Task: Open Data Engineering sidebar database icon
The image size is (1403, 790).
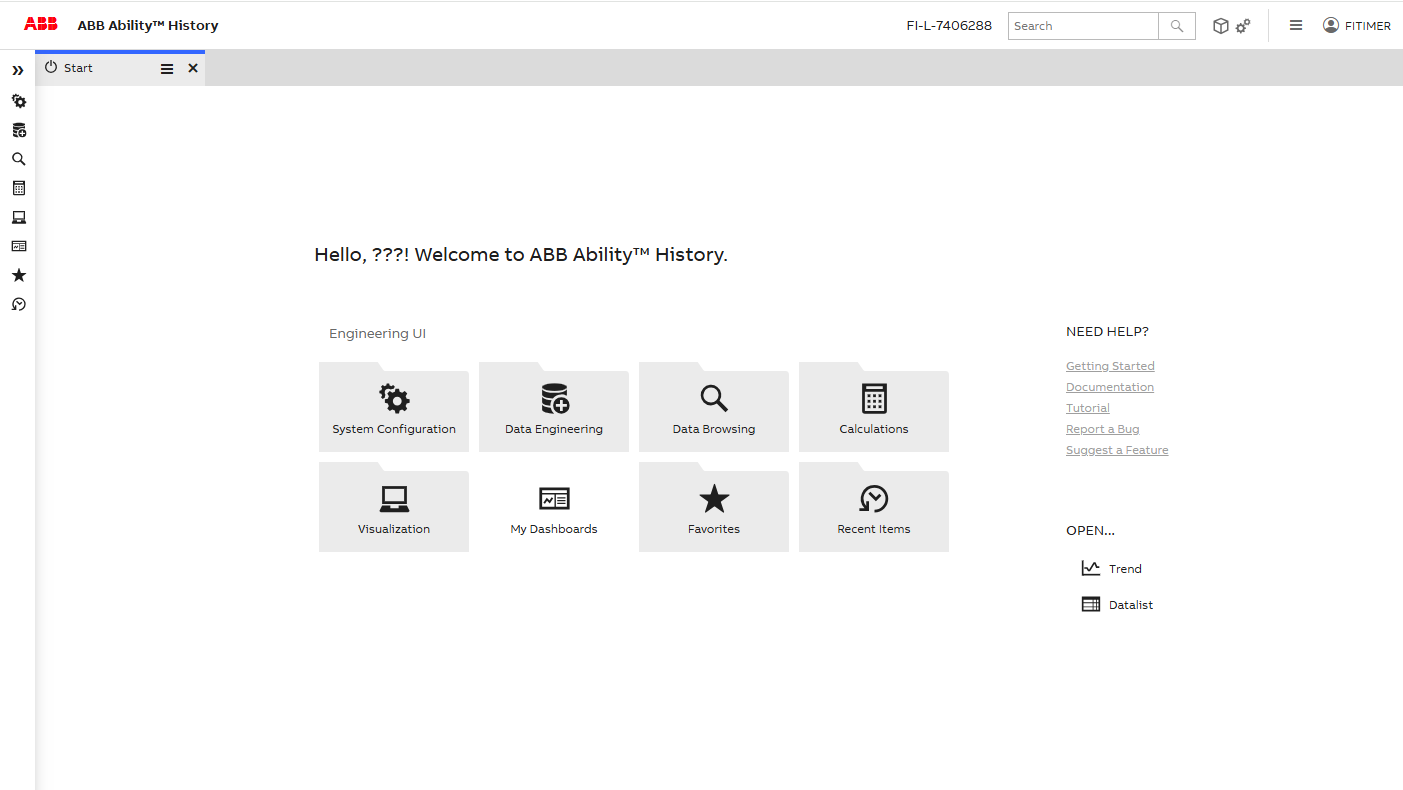Action: (x=18, y=130)
